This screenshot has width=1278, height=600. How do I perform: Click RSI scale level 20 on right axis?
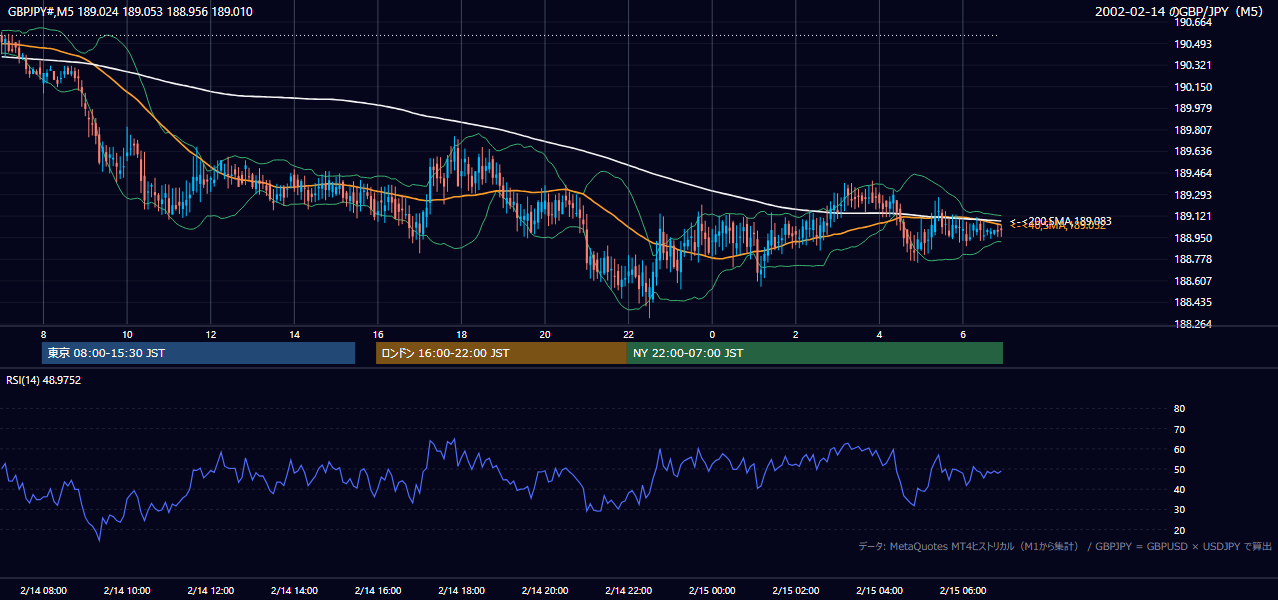(1179, 530)
